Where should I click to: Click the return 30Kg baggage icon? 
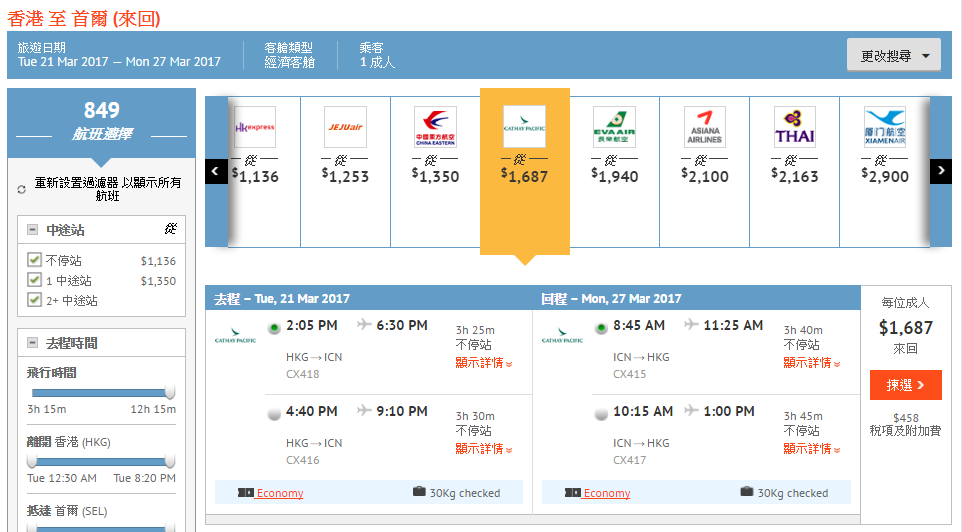[x=747, y=492]
